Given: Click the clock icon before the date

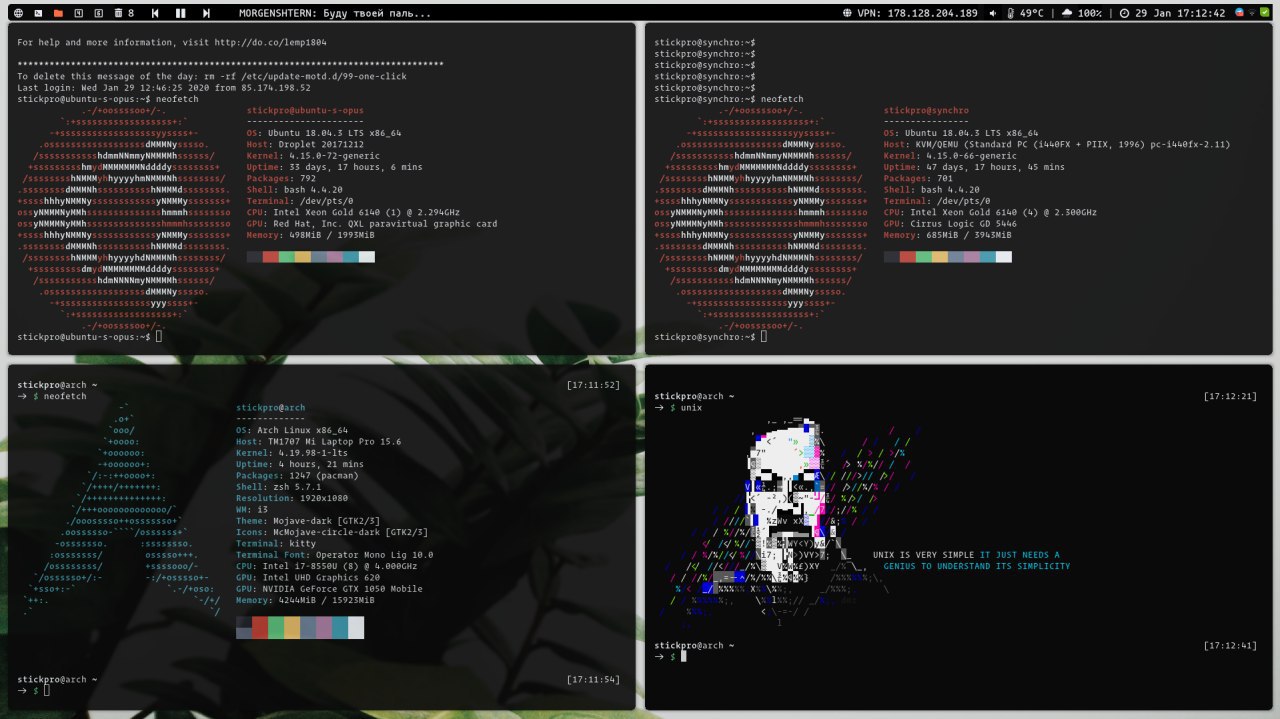Looking at the screenshot, I should click(x=1125, y=13).
